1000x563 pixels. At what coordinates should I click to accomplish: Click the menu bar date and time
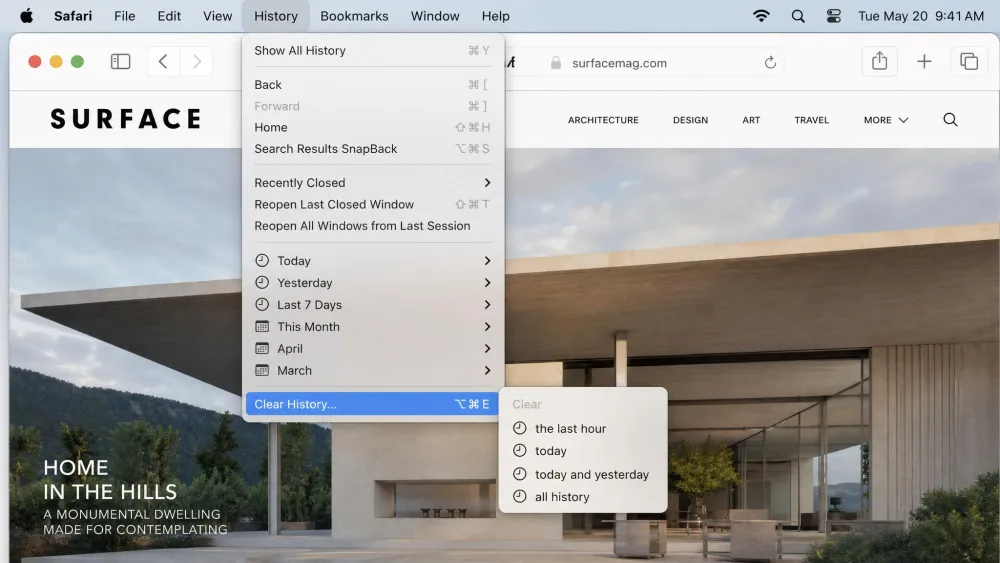pyautogui.click(x=920, y=16)
